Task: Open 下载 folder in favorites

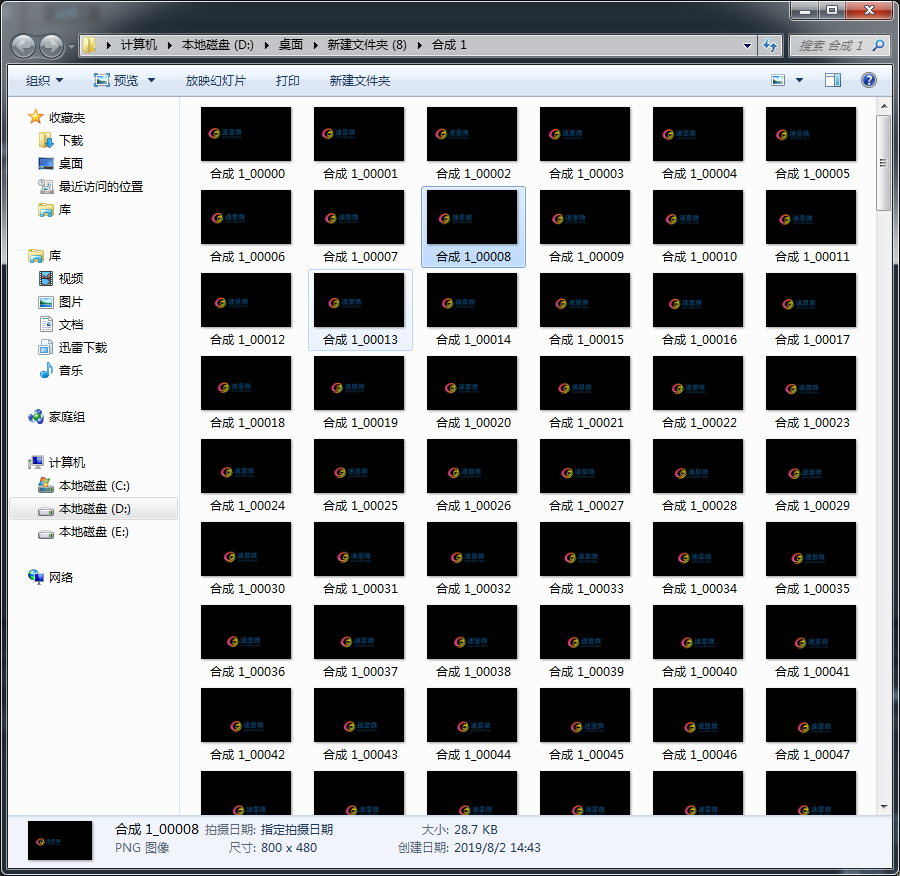Action: [70, 141]
